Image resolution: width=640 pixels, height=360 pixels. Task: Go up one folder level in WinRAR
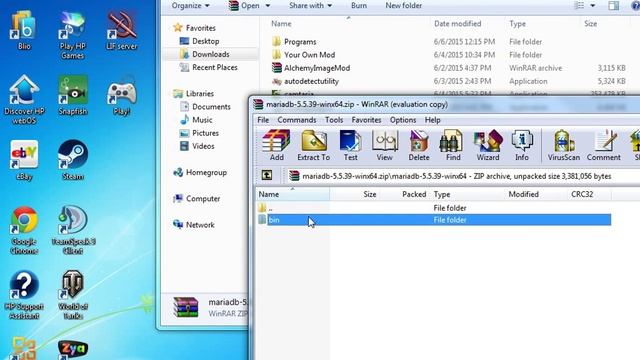[x=267, y=176]
